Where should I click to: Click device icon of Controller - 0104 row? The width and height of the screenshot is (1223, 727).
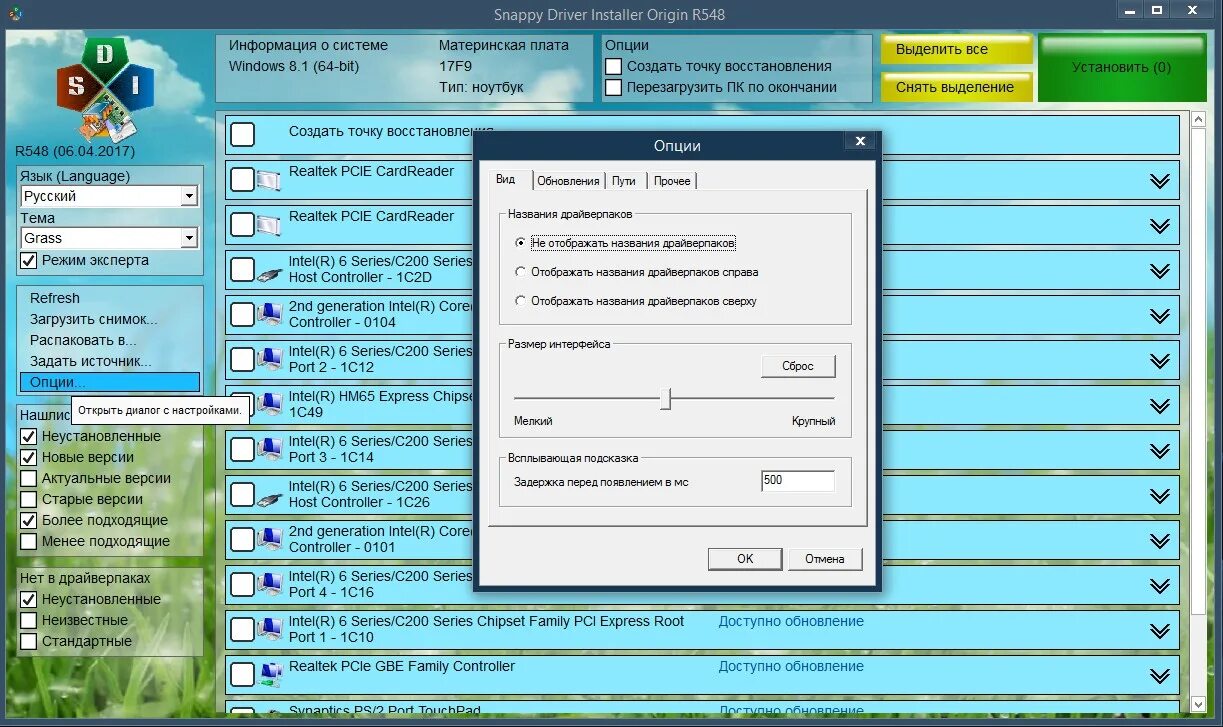coord(269,315)
